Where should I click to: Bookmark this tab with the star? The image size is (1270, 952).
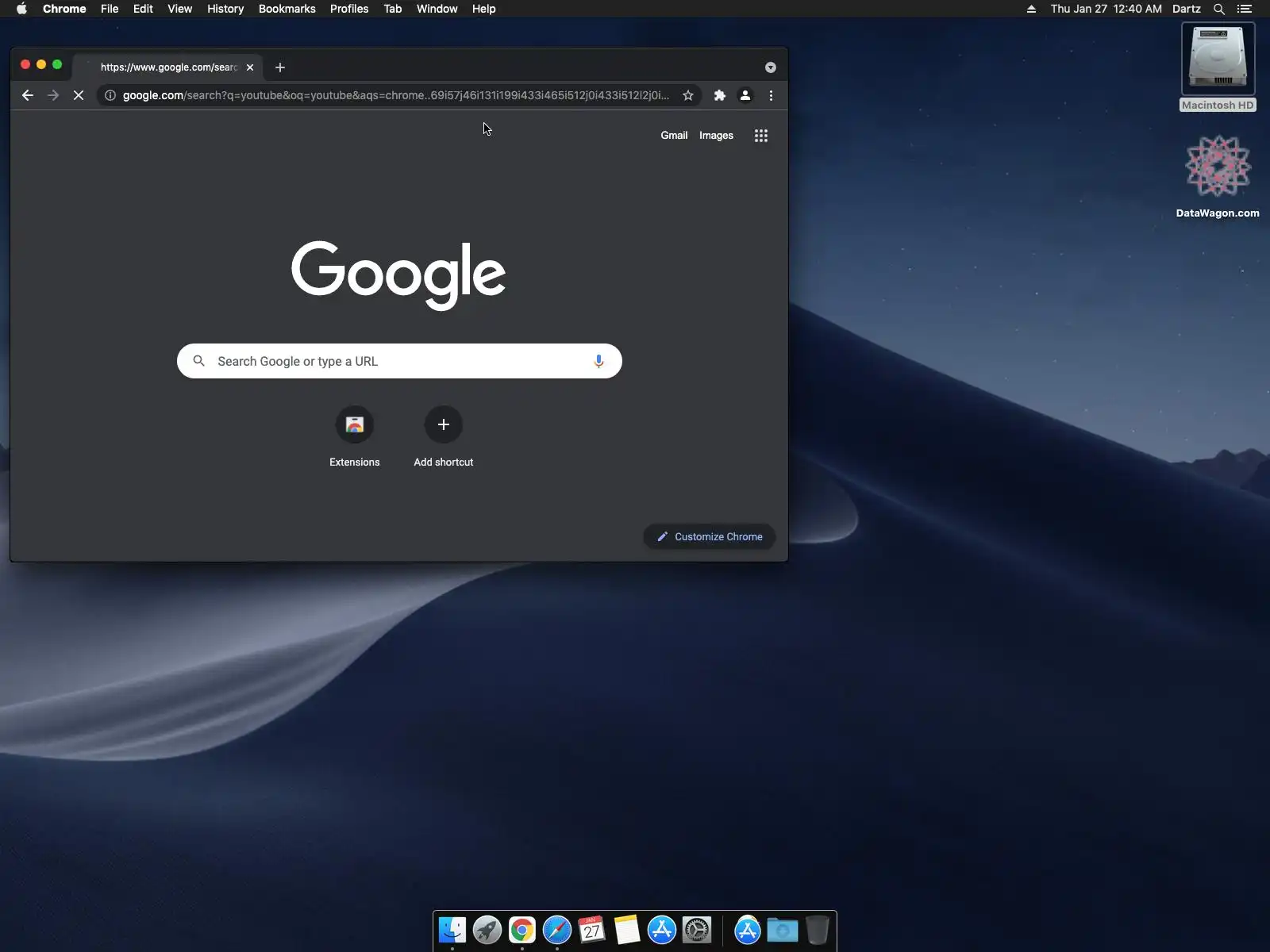(x=688, y=95)
